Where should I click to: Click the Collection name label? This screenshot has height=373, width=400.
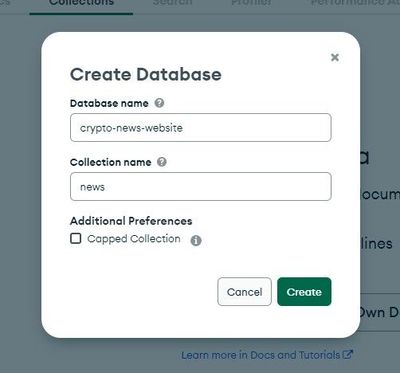click(x=111, y=162)
